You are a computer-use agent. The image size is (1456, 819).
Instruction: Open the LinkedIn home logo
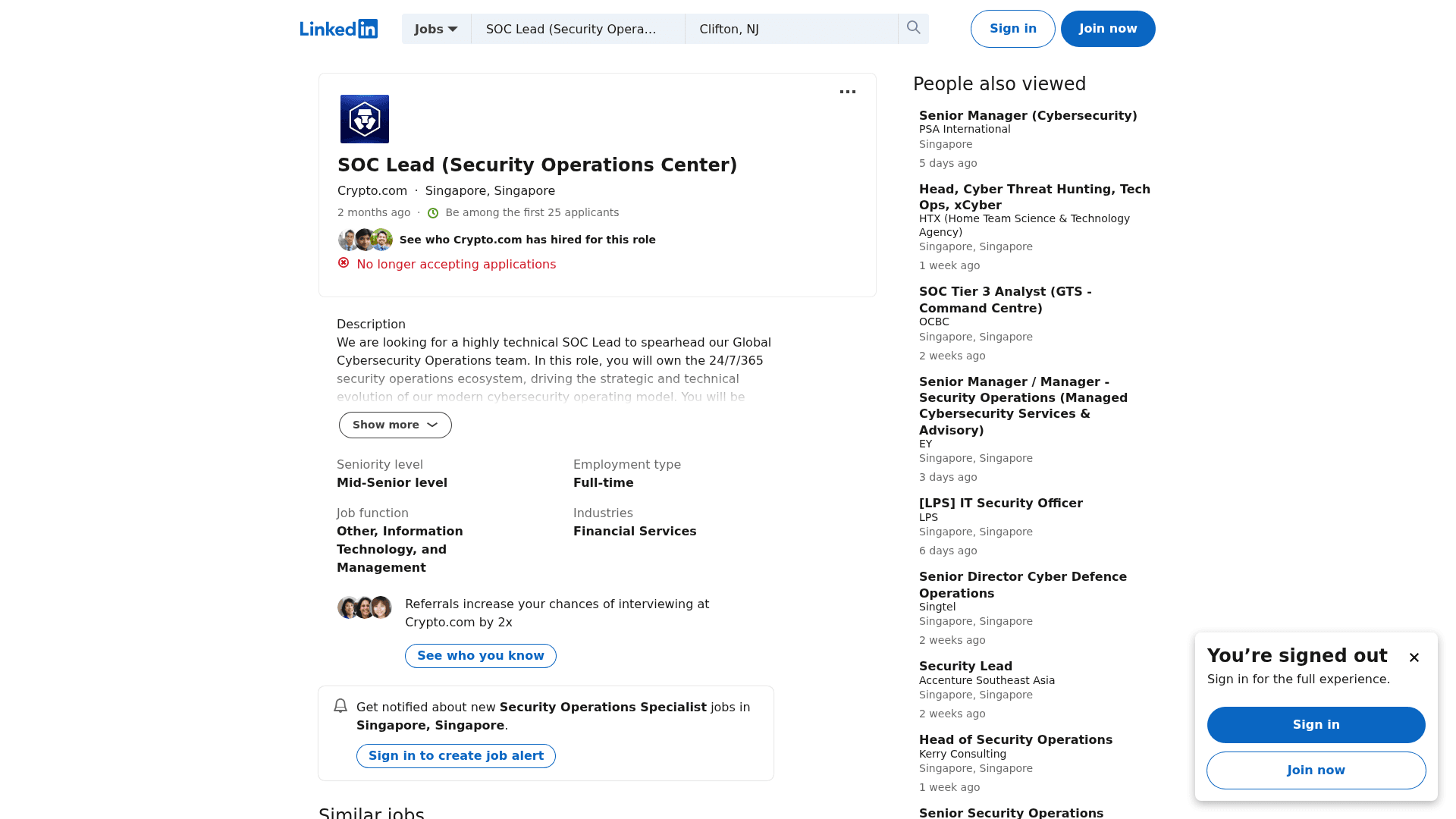338,29
